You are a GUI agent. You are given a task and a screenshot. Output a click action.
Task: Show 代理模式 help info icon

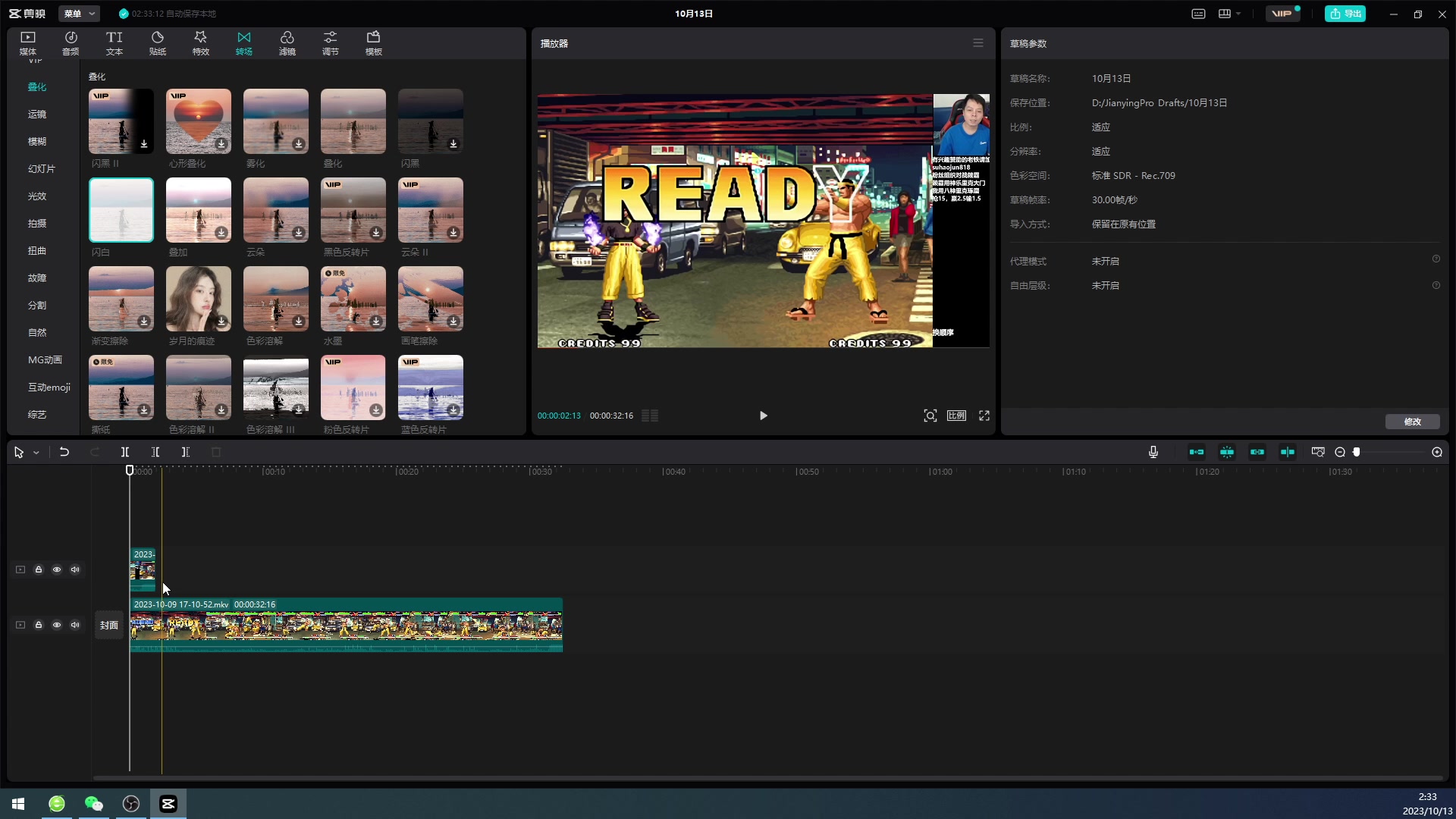pos(1436,259)
